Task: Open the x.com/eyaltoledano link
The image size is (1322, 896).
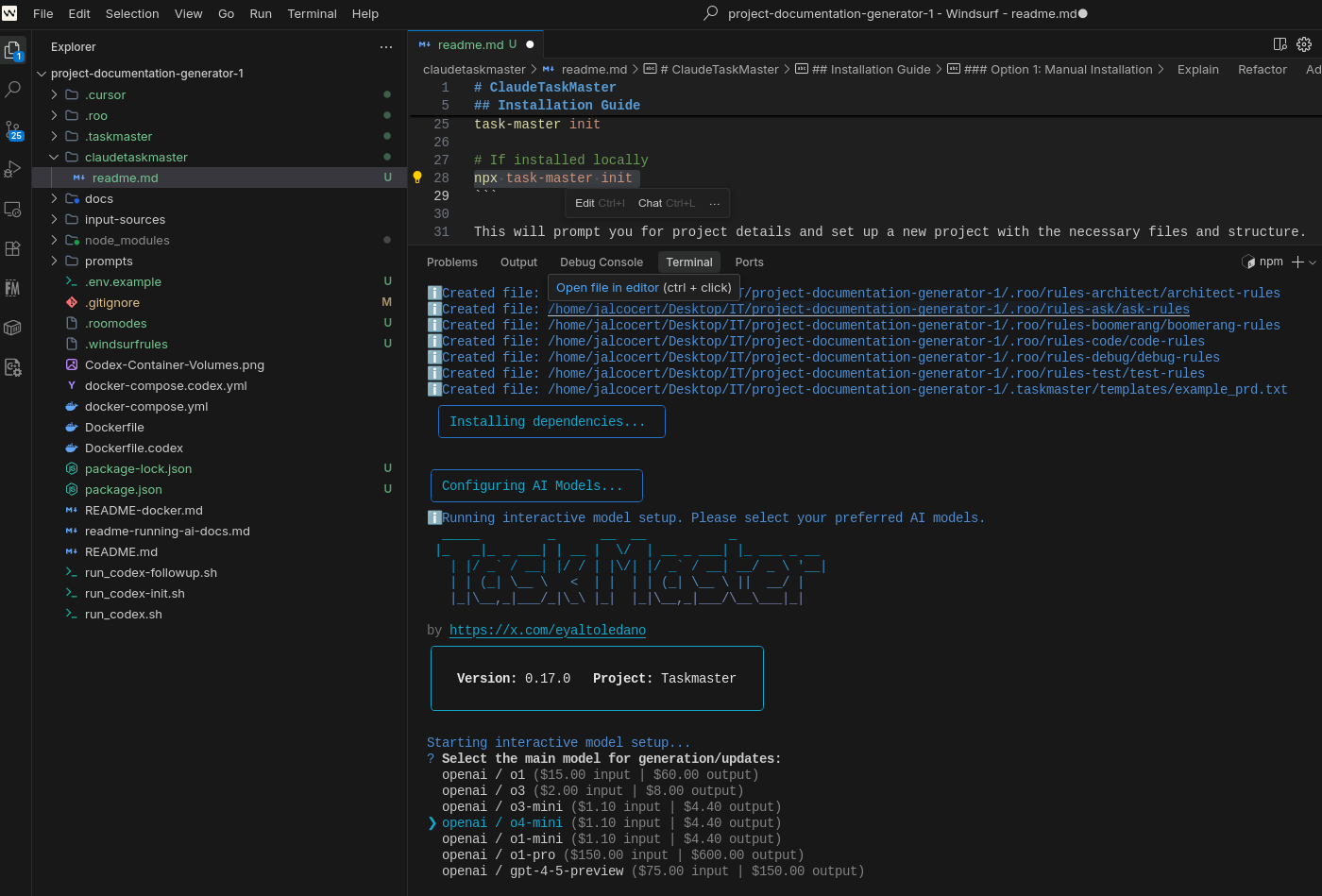Action: [x=548, y=630]
